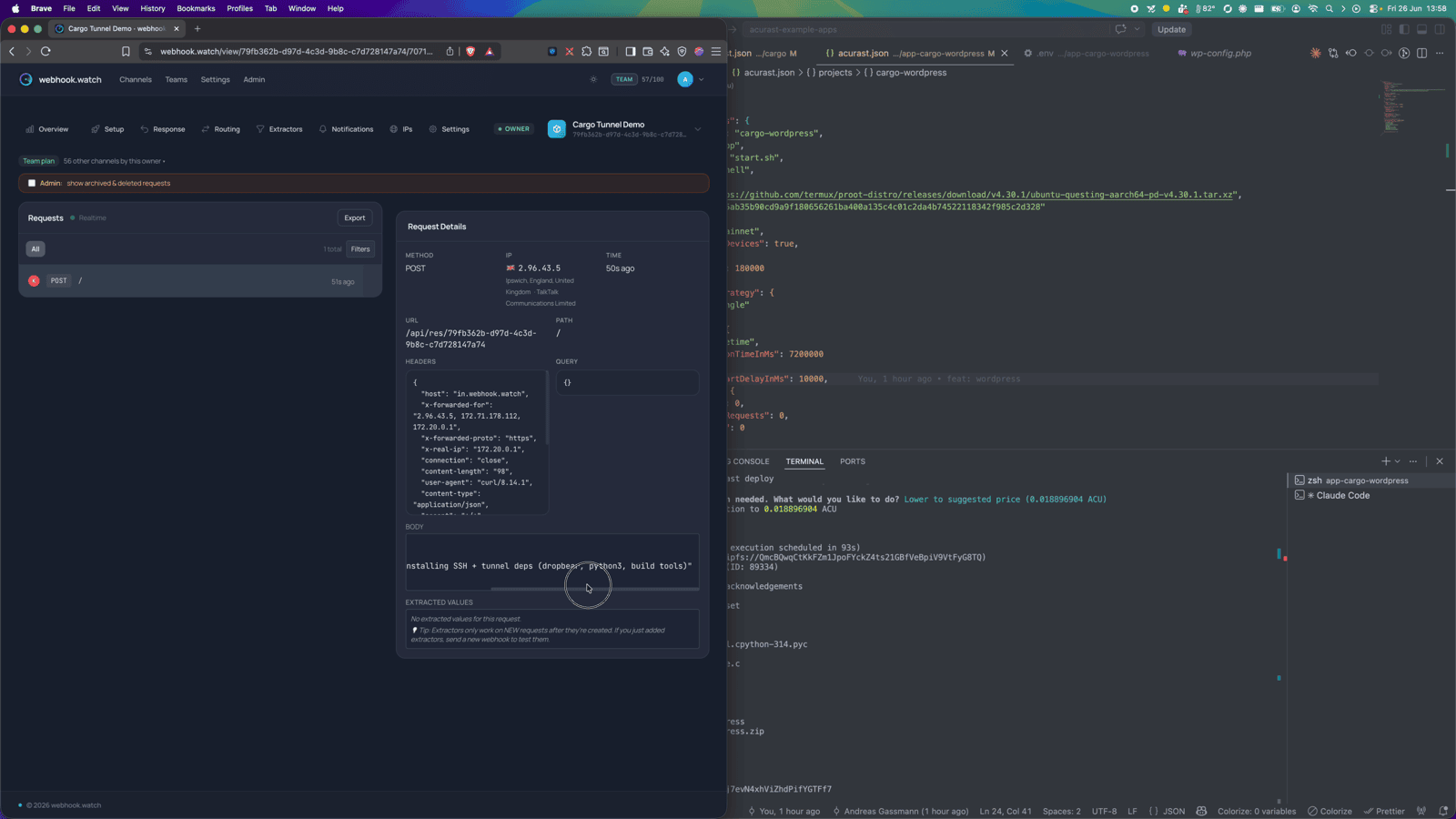Click the Prettier status bar item
The height and width of the screenshot is (819, 1456).
[1383, 812]
